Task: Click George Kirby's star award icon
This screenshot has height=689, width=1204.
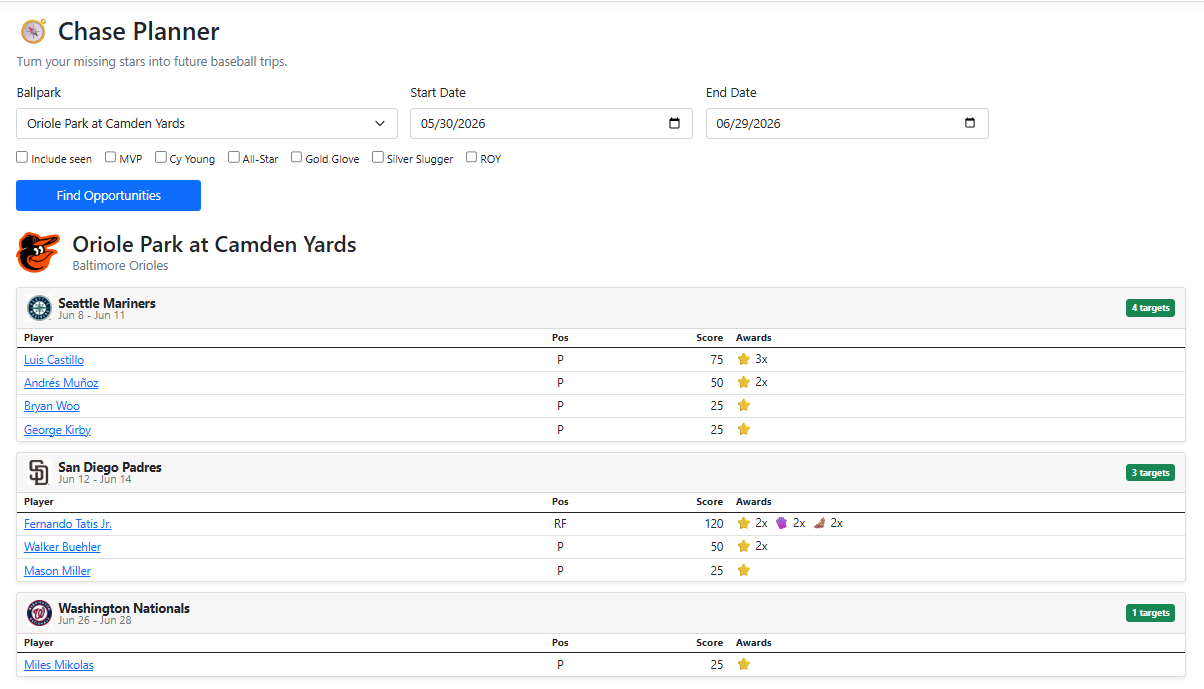Action: 743,429
